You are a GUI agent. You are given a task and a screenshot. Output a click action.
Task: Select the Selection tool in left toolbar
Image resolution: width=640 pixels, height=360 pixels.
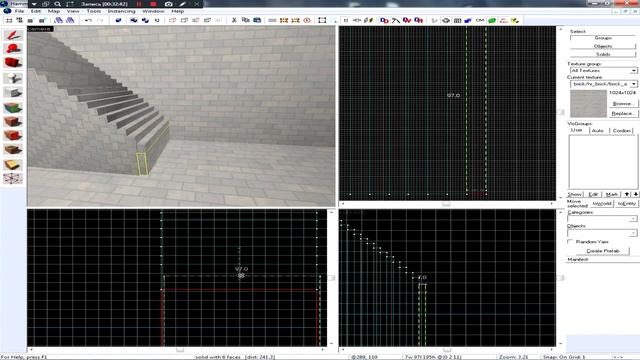(13, 35)
